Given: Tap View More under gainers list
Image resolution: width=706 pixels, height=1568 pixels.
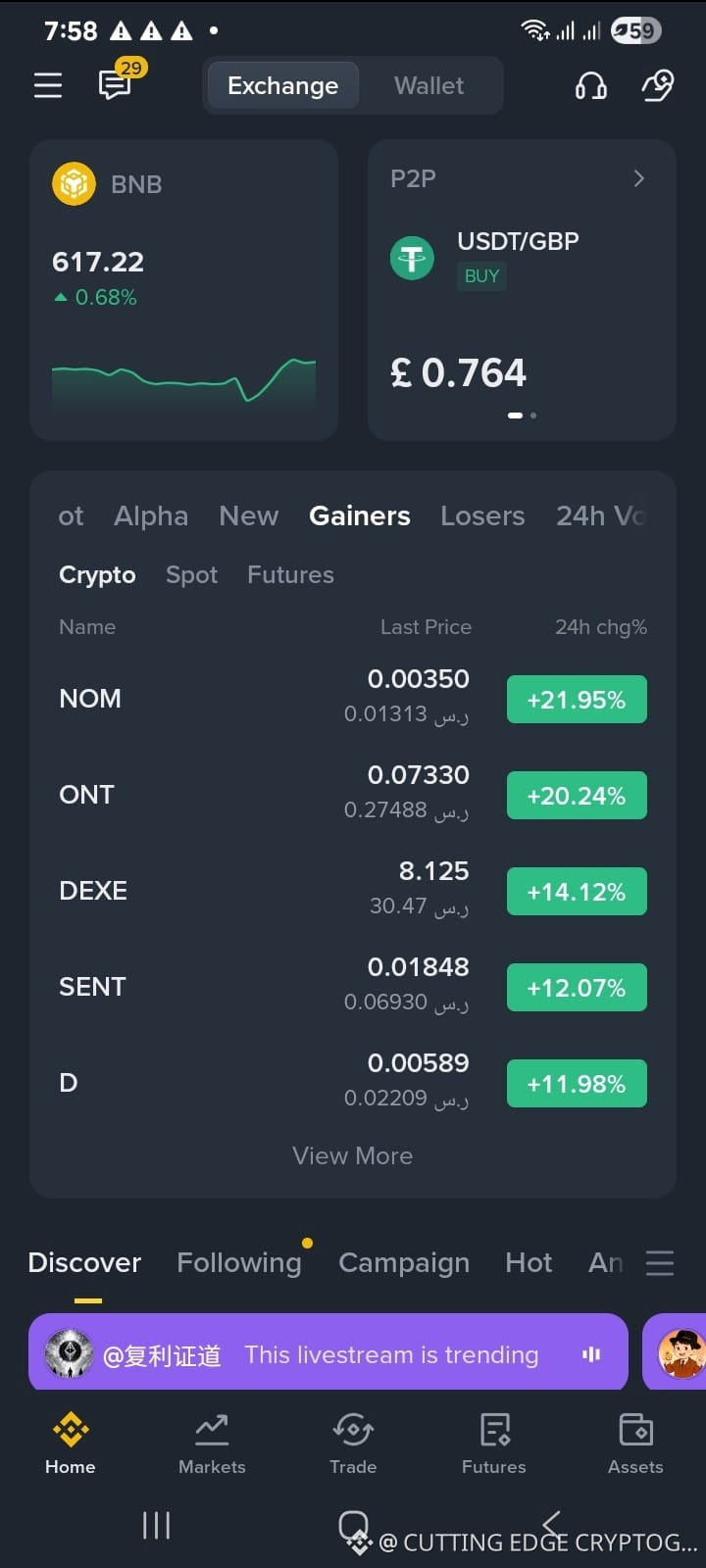Looking at the screenshot, I should [352, 1155].
